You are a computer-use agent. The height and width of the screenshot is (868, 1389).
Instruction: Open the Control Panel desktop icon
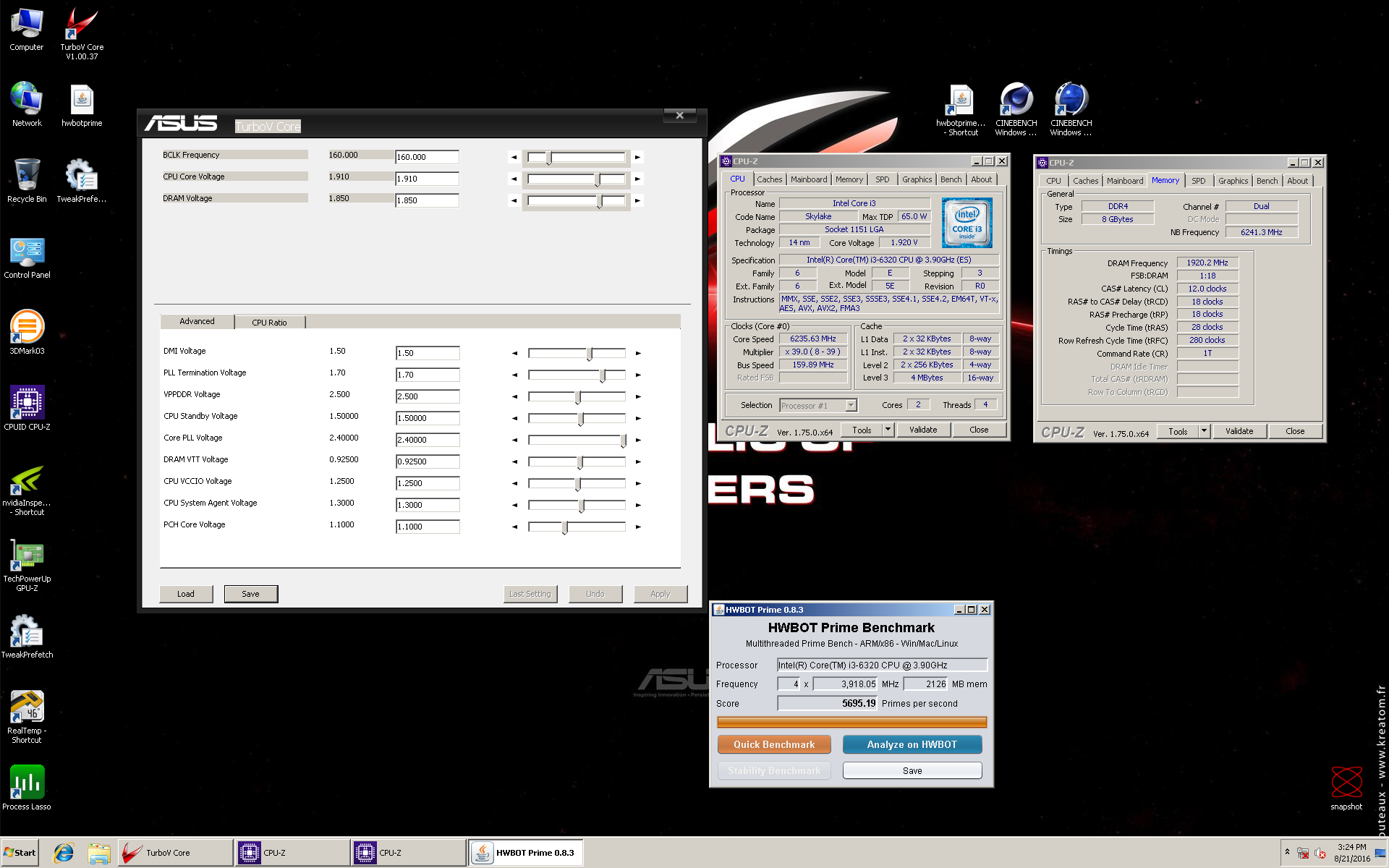[27, 258]
